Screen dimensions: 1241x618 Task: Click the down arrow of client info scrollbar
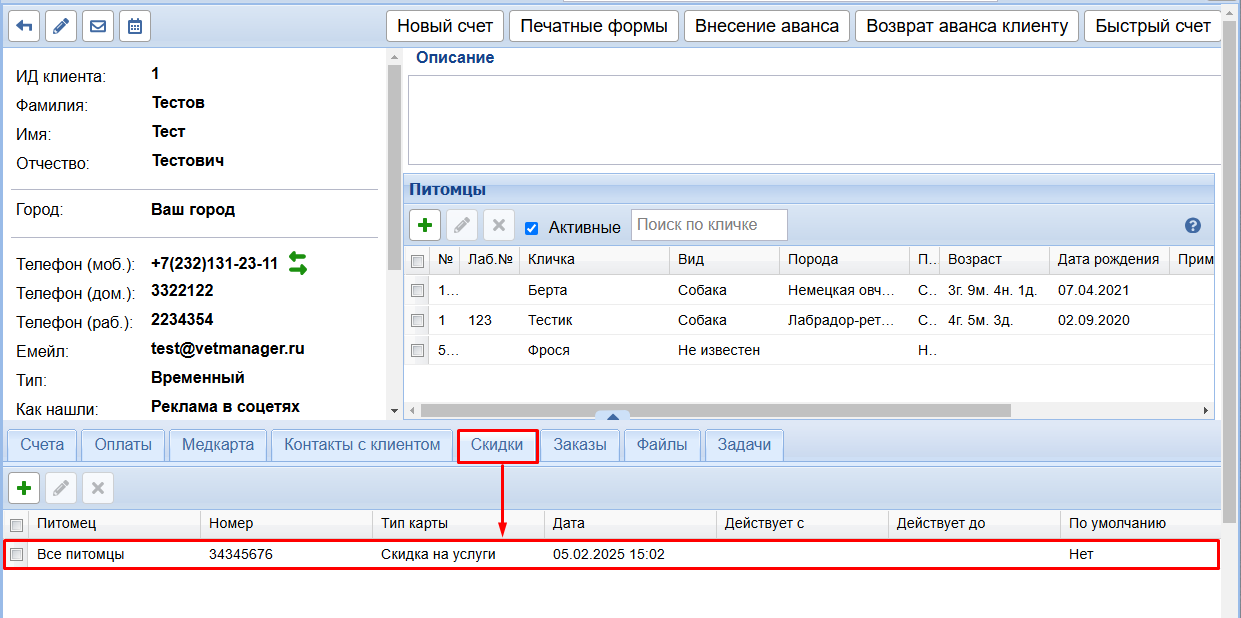393,410
